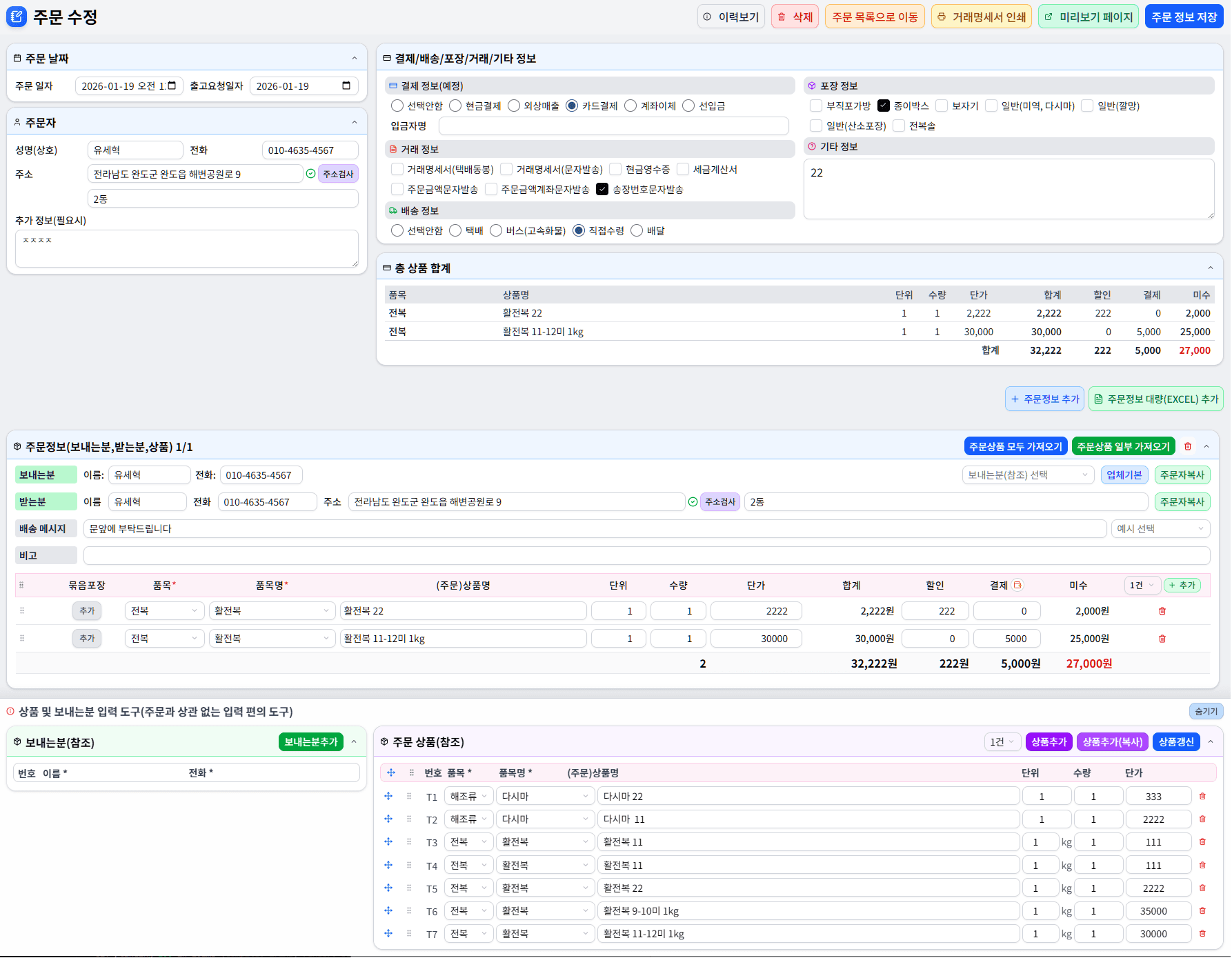This screenshot has width=1232, height=958.
Task: Uncheck the 종이박스 packaging checkbox
Action: pos(884,106)
